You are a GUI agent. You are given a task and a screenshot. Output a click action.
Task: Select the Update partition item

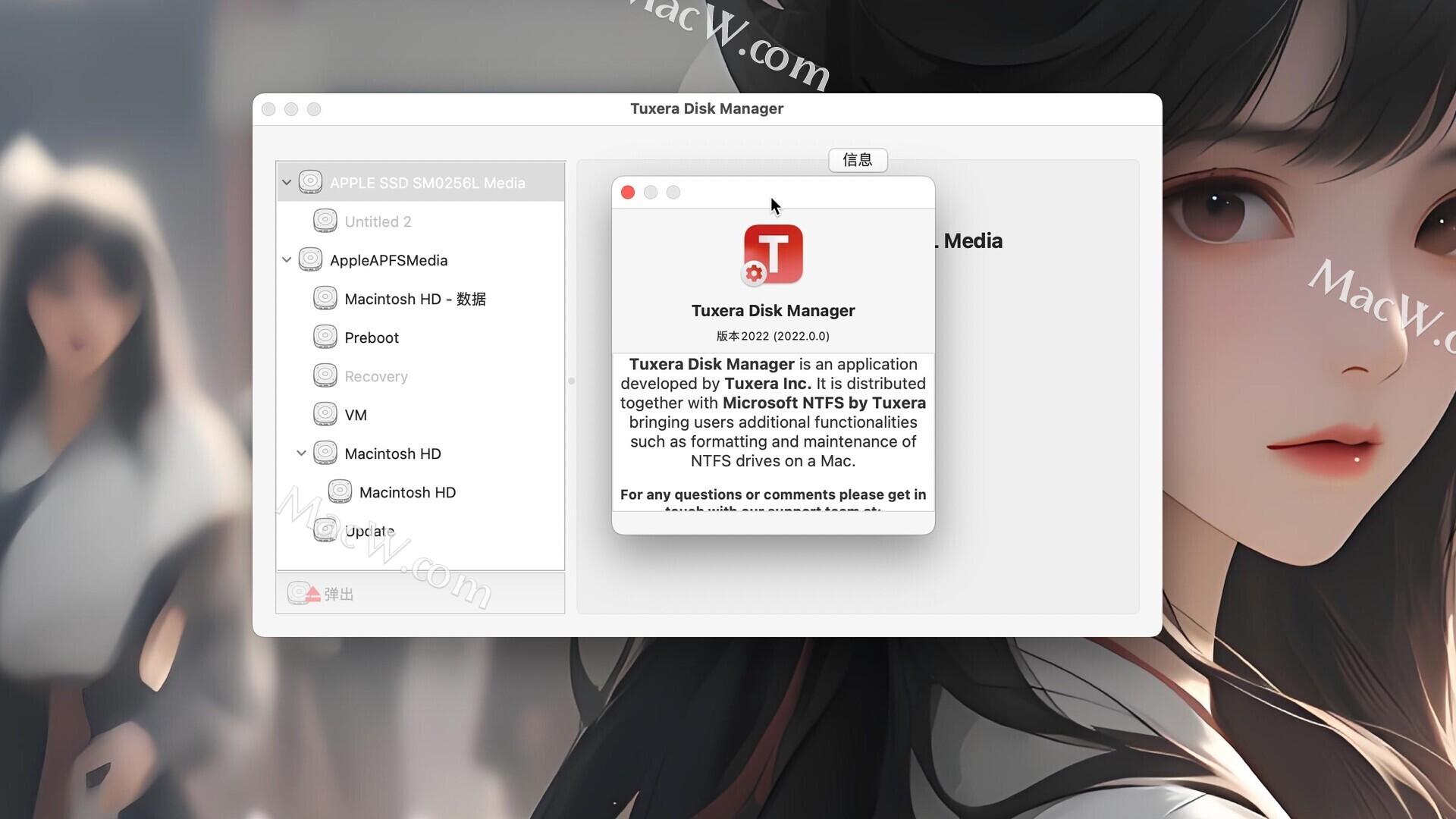click(x=369, y=530)
